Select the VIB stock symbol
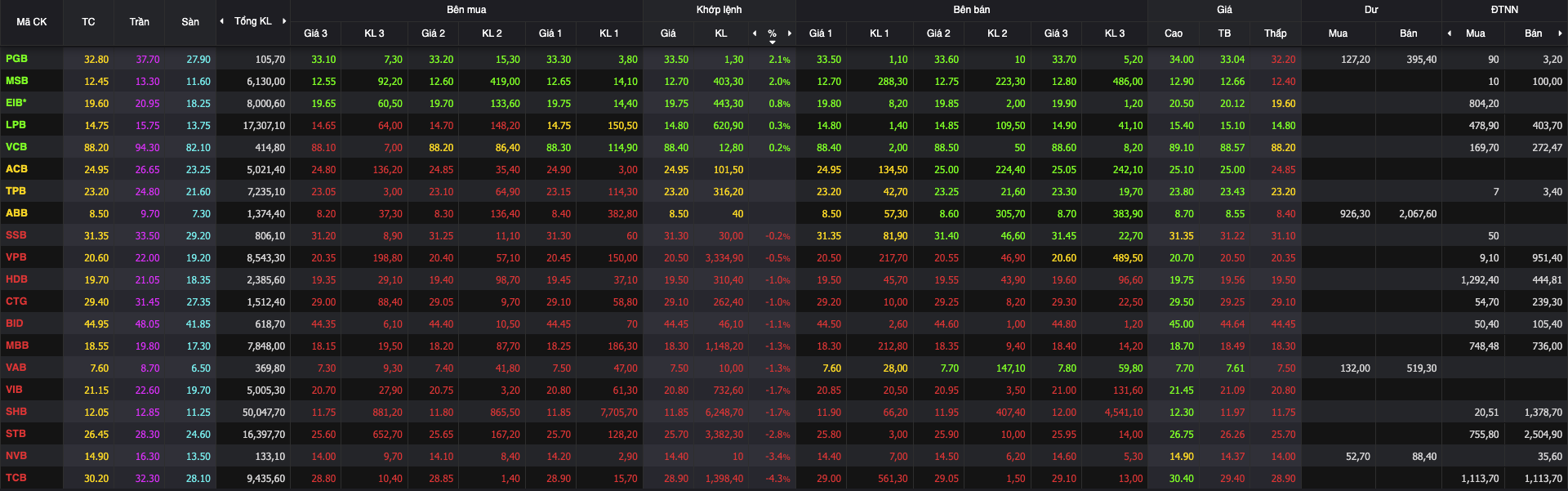 click(14, 390)
